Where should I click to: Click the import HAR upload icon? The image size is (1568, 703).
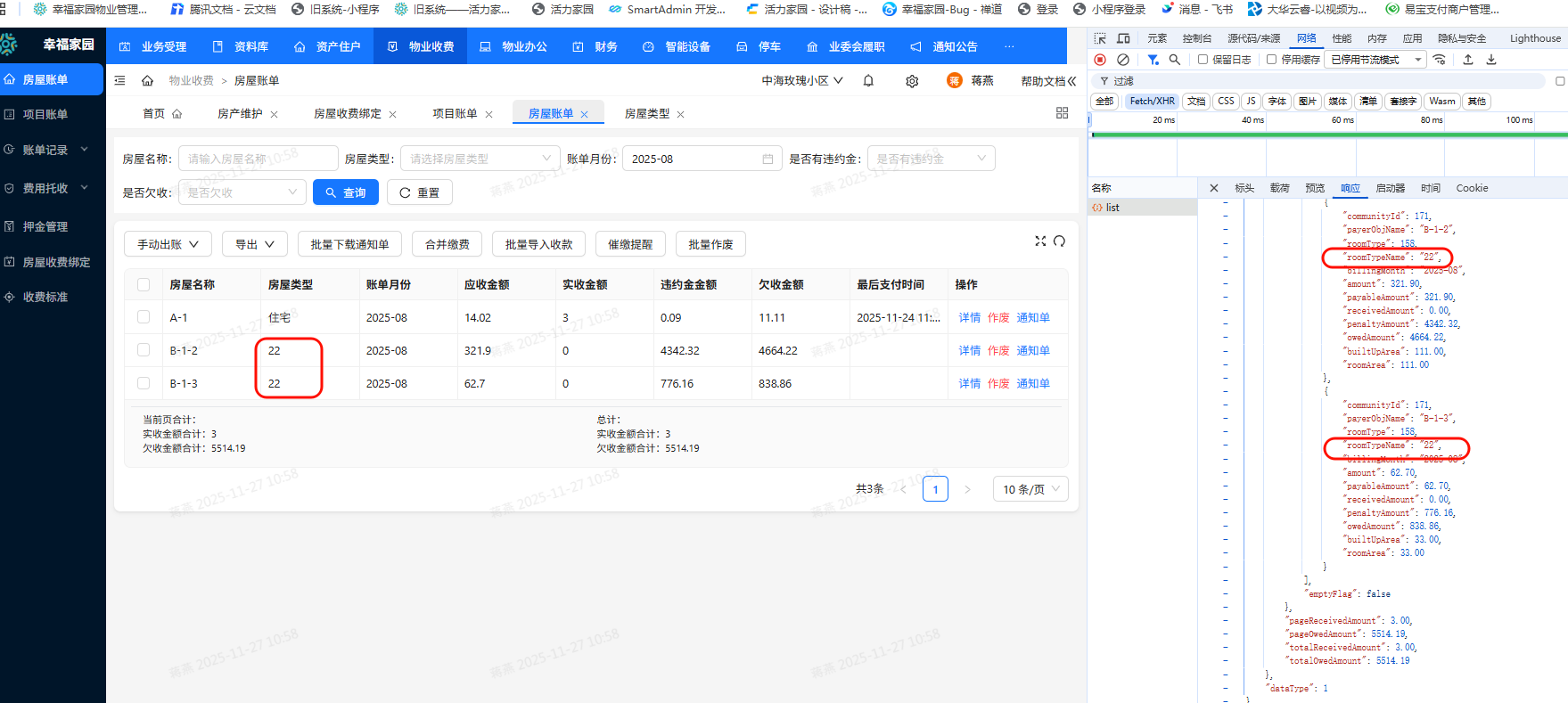pos(1468,60)
